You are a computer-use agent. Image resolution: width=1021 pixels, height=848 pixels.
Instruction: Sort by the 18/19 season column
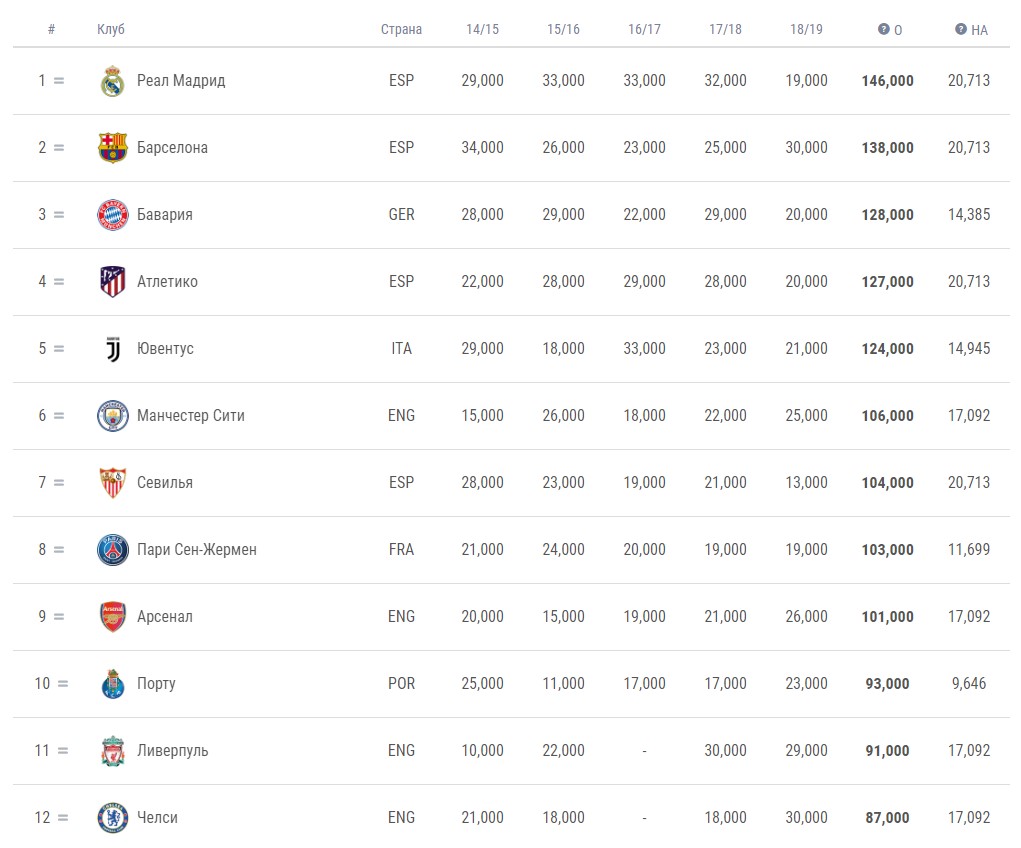click(x=806, y=29)
